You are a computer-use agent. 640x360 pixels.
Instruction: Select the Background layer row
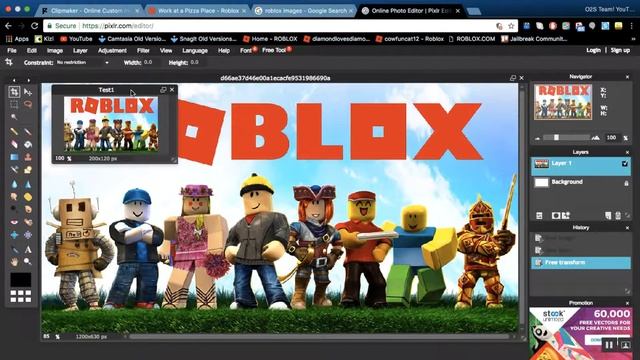(x=580, y=182)
